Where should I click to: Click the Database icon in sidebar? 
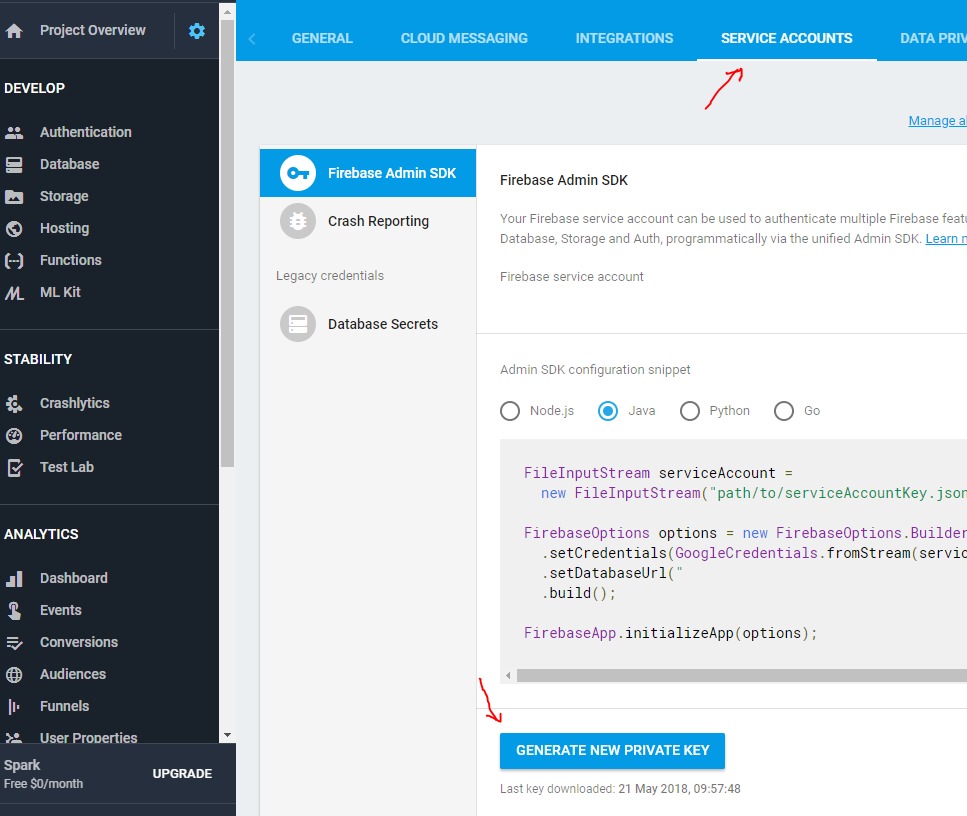point(14,164)
